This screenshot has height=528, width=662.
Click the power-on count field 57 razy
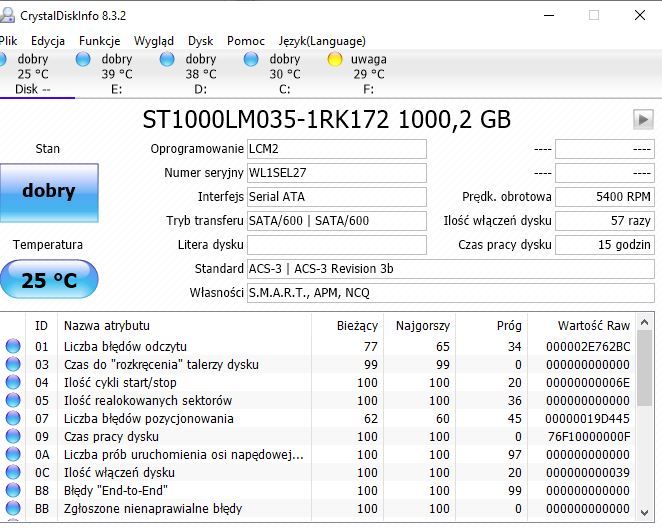pyautogui.click(x=605, y=221)
